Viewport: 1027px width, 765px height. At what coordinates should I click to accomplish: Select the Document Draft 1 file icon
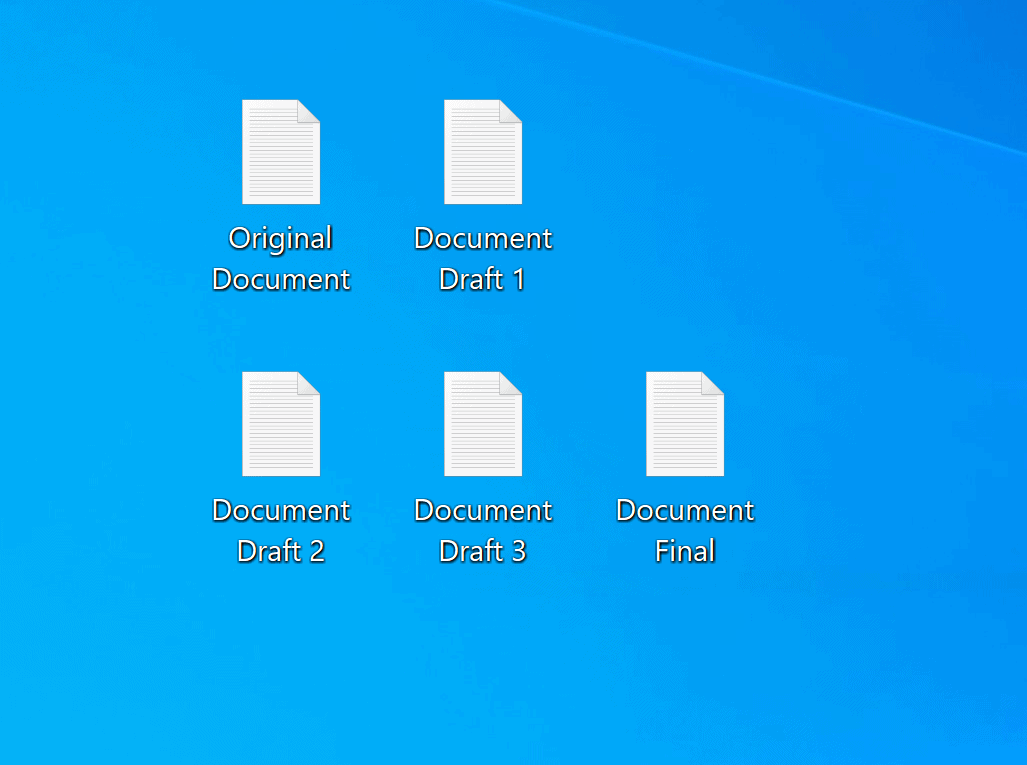click(x=483, y=152)
